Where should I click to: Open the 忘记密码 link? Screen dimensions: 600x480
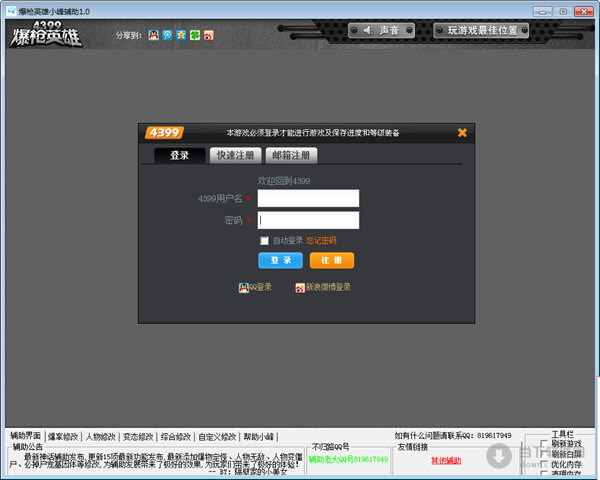[321, 240]
